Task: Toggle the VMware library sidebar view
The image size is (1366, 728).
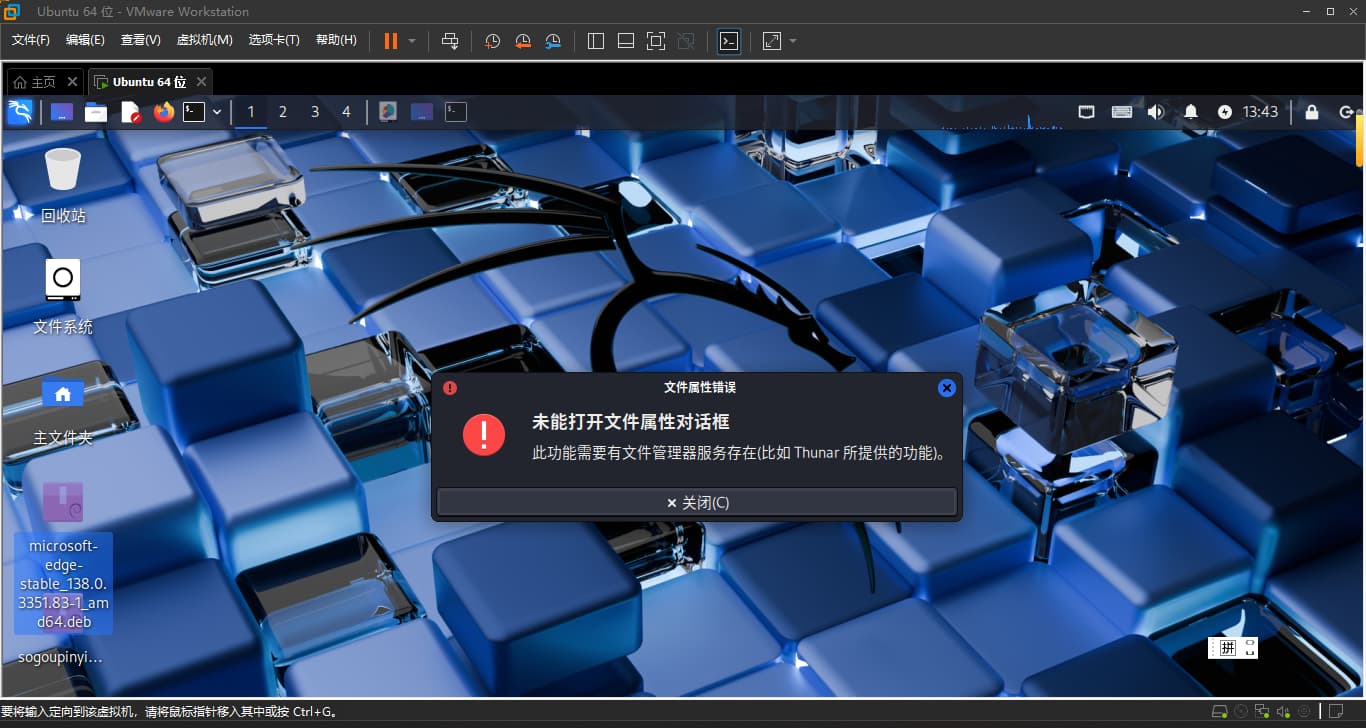Action: click(x=596, y=41)
